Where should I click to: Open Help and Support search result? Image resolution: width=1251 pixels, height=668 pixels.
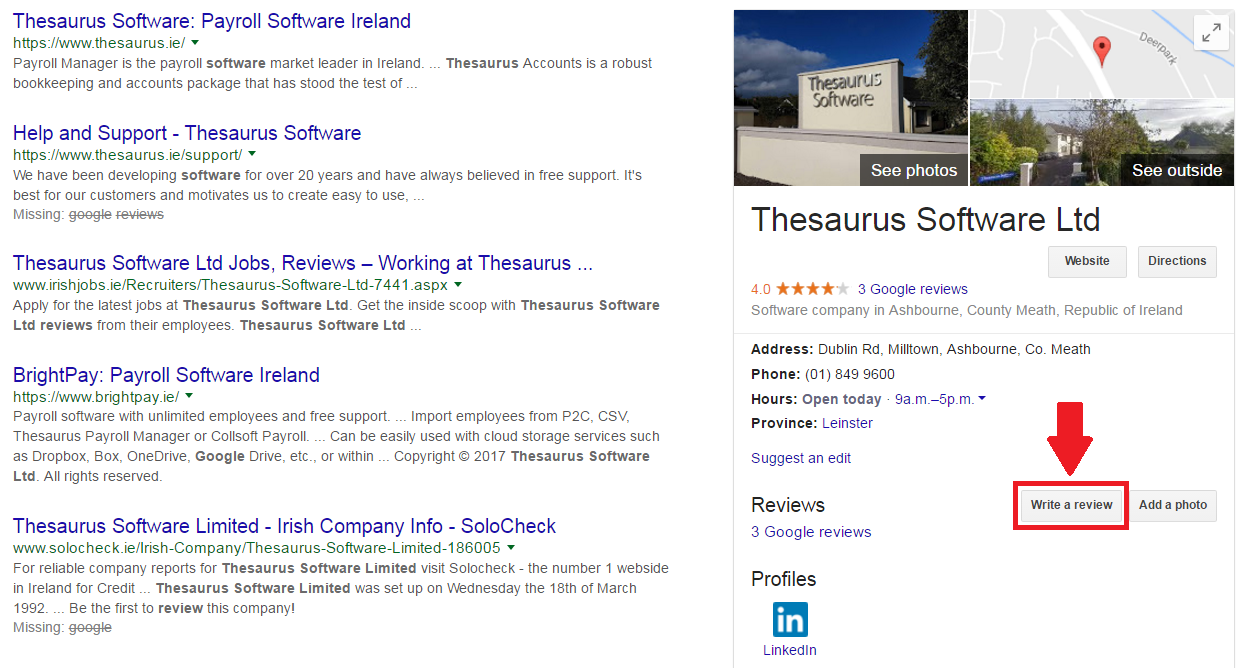(187, 133)
